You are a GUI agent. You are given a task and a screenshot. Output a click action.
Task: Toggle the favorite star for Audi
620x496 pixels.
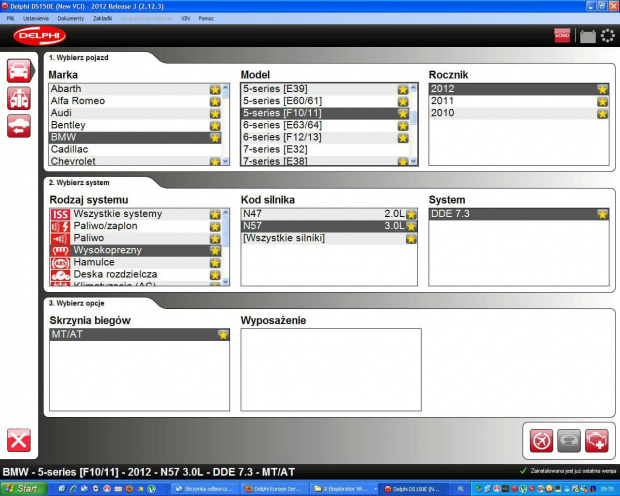click(x=215, y=114)
